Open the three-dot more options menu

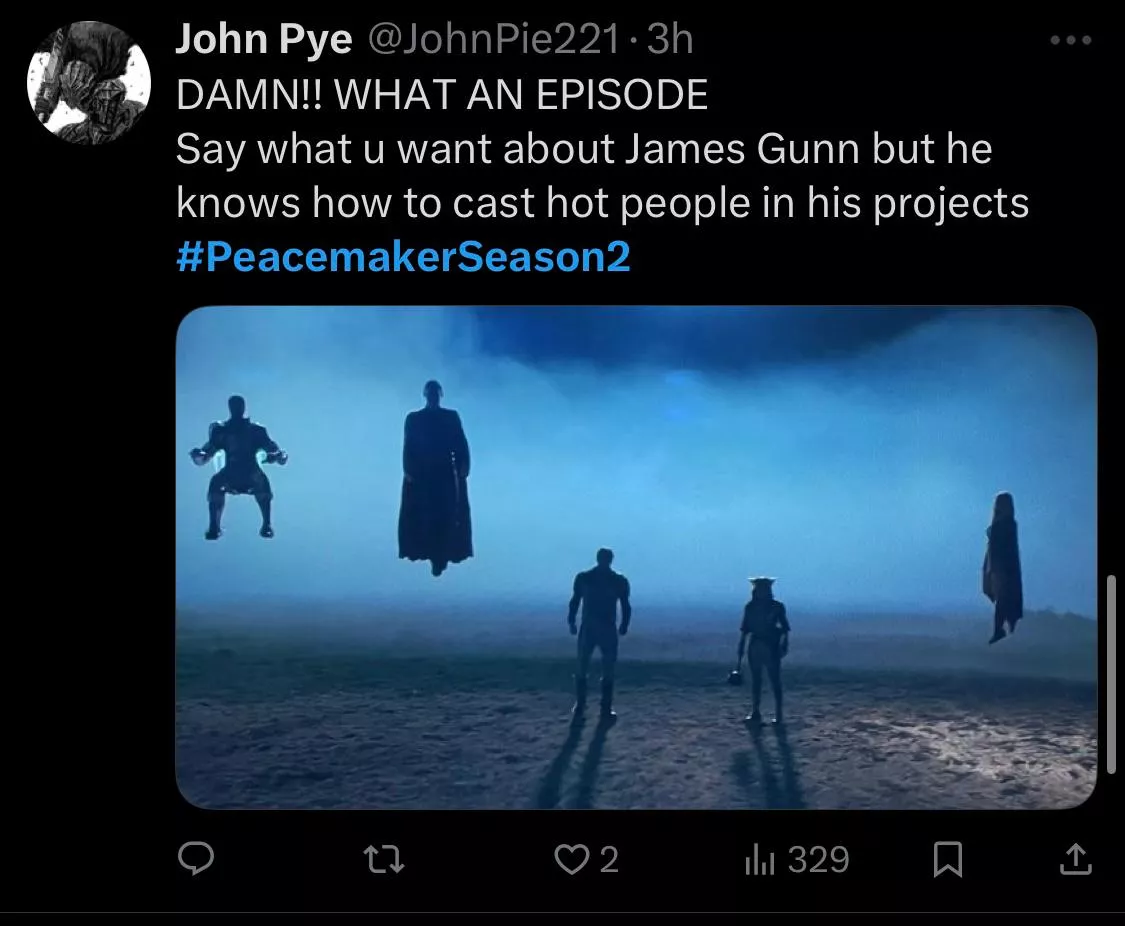pos(1071,40)
